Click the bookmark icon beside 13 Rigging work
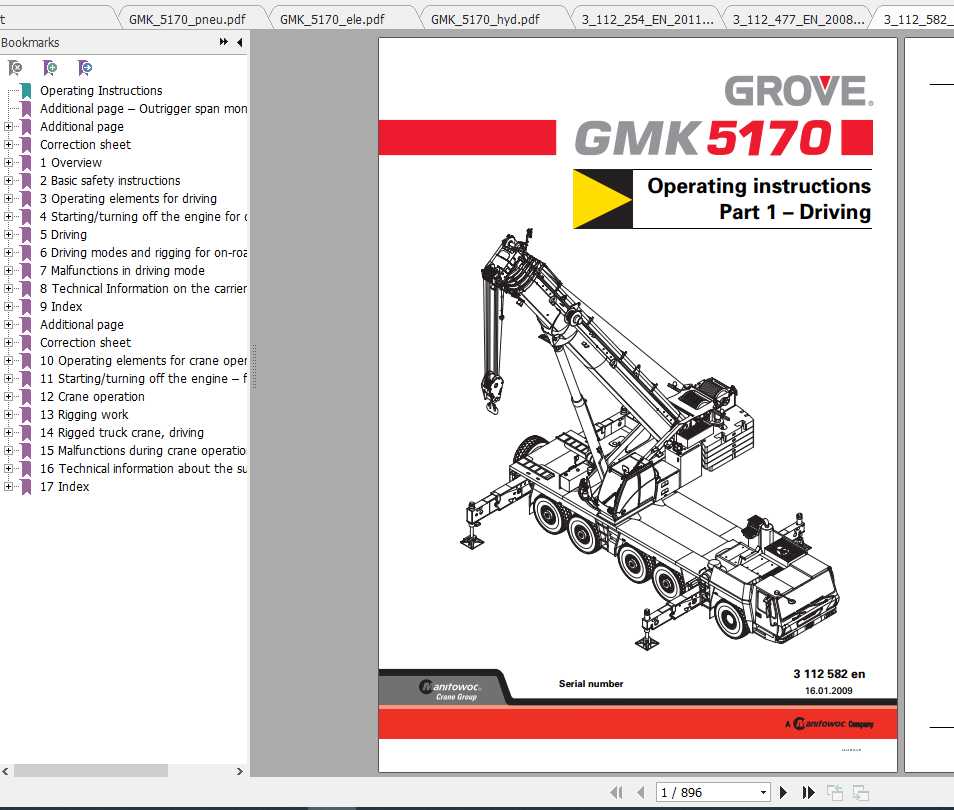This screenshot has width=954, height=810. pyautogui.click(x=26, y=415)
